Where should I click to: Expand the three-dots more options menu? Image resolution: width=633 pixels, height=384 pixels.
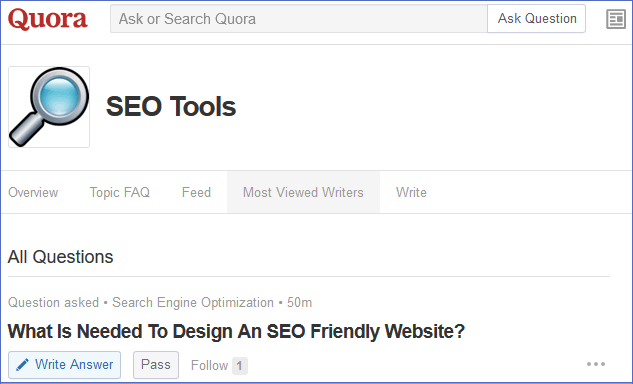(x=596, y=364)
